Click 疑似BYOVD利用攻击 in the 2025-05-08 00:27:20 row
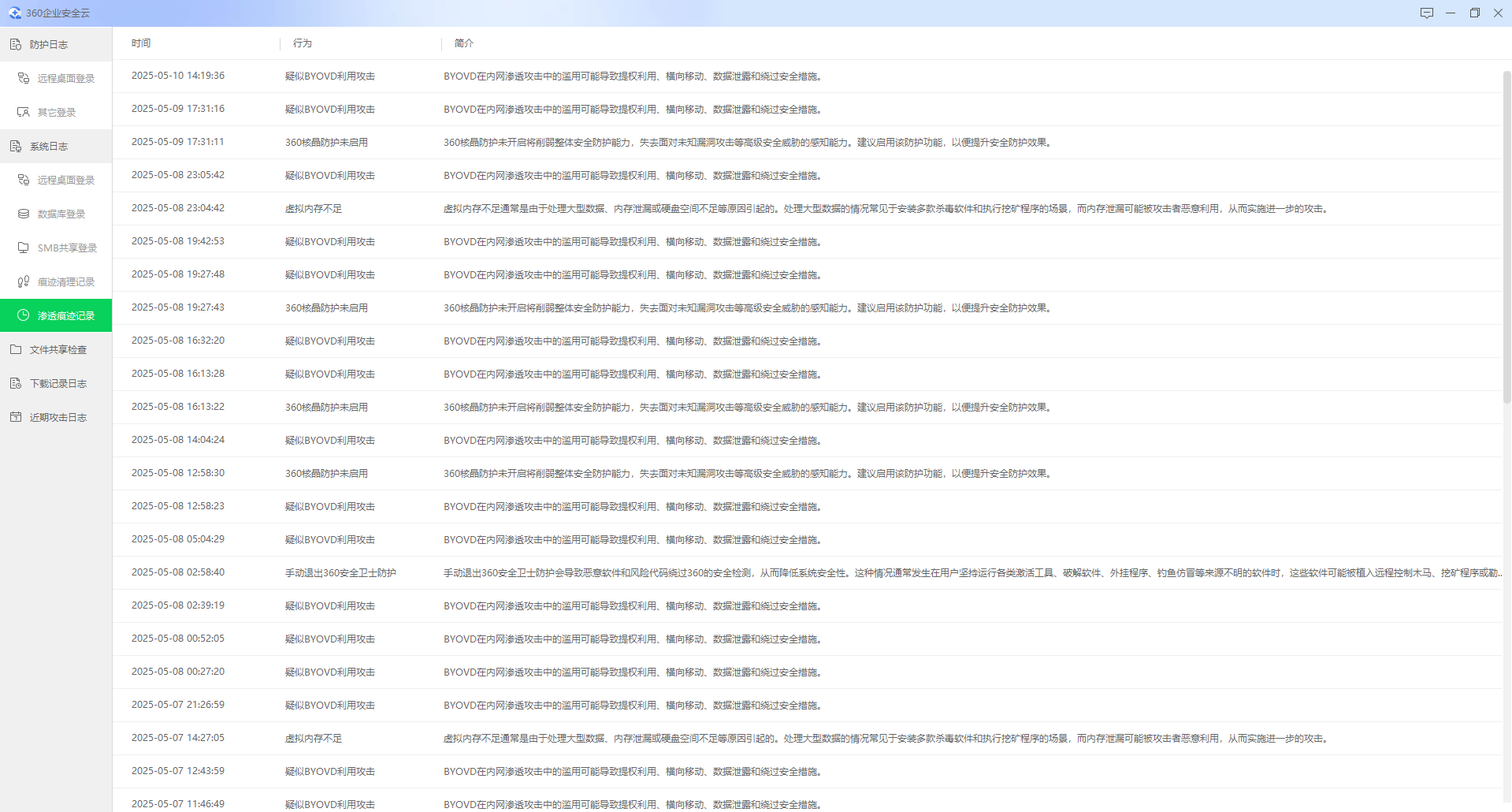The height and width of the screenshot is (812, 1512). 330,672
